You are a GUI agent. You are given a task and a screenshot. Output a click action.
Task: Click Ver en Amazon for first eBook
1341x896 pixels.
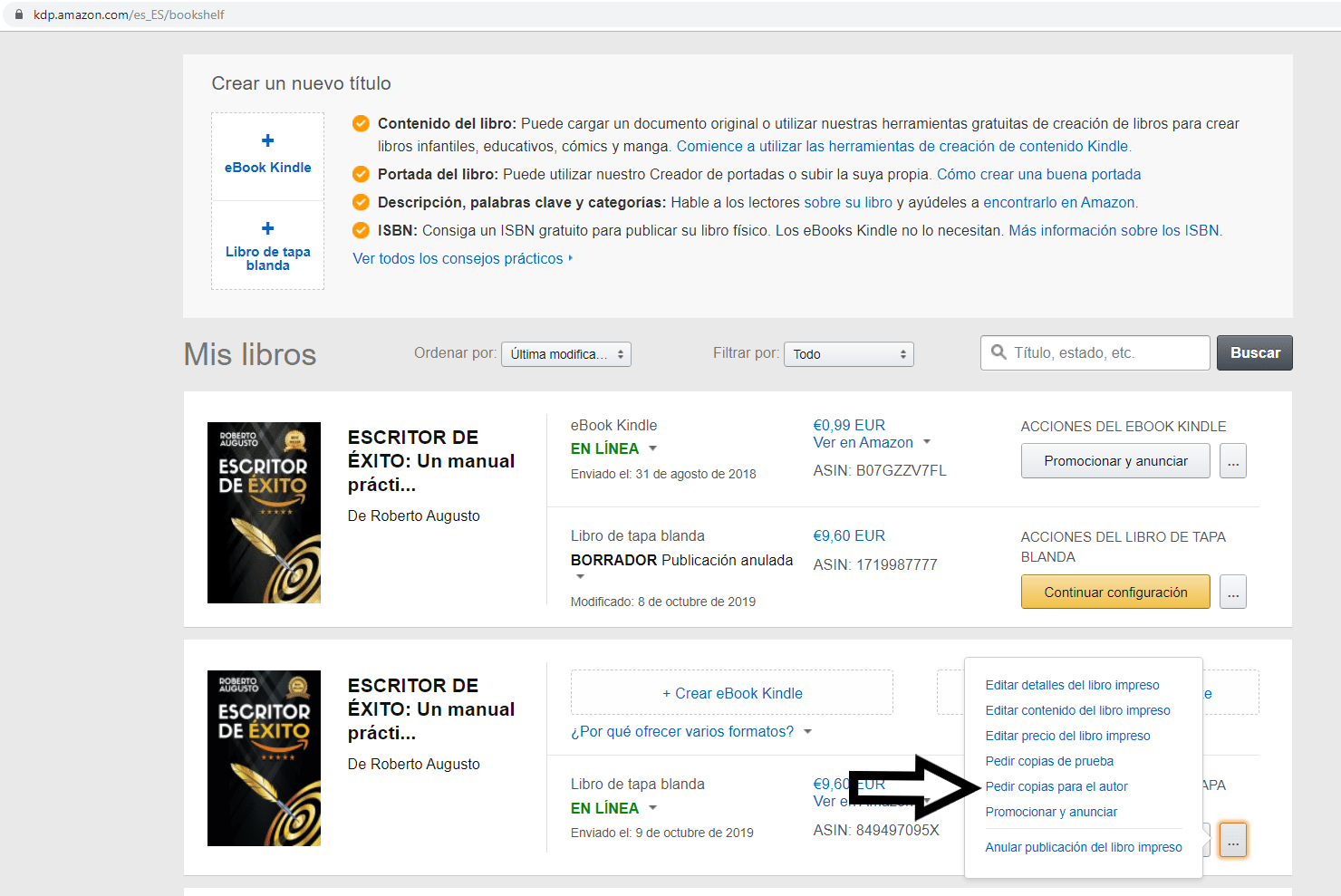click(x=863, y=442)
